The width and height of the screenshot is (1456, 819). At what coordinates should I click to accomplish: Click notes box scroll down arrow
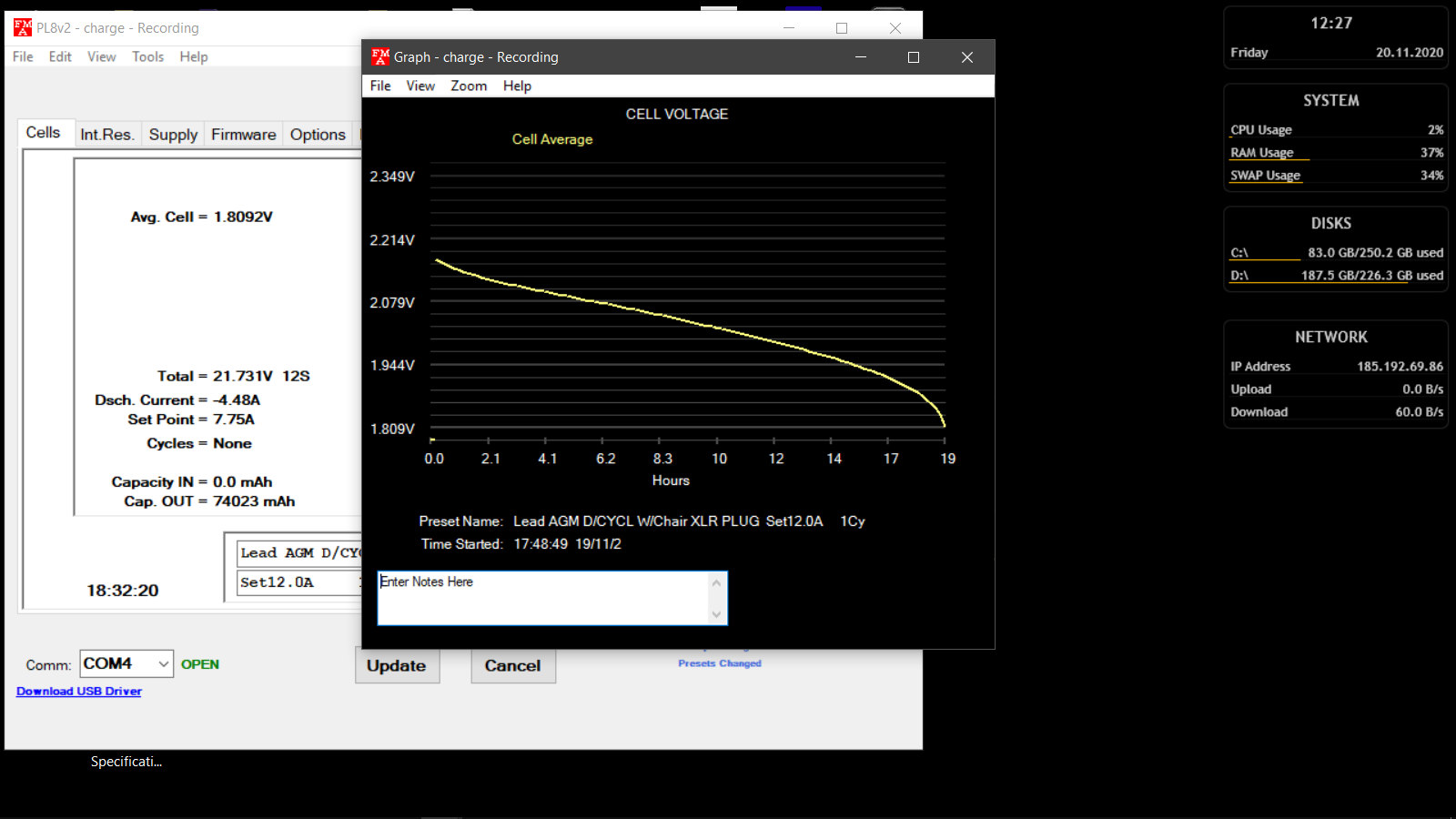click(716, 614)
